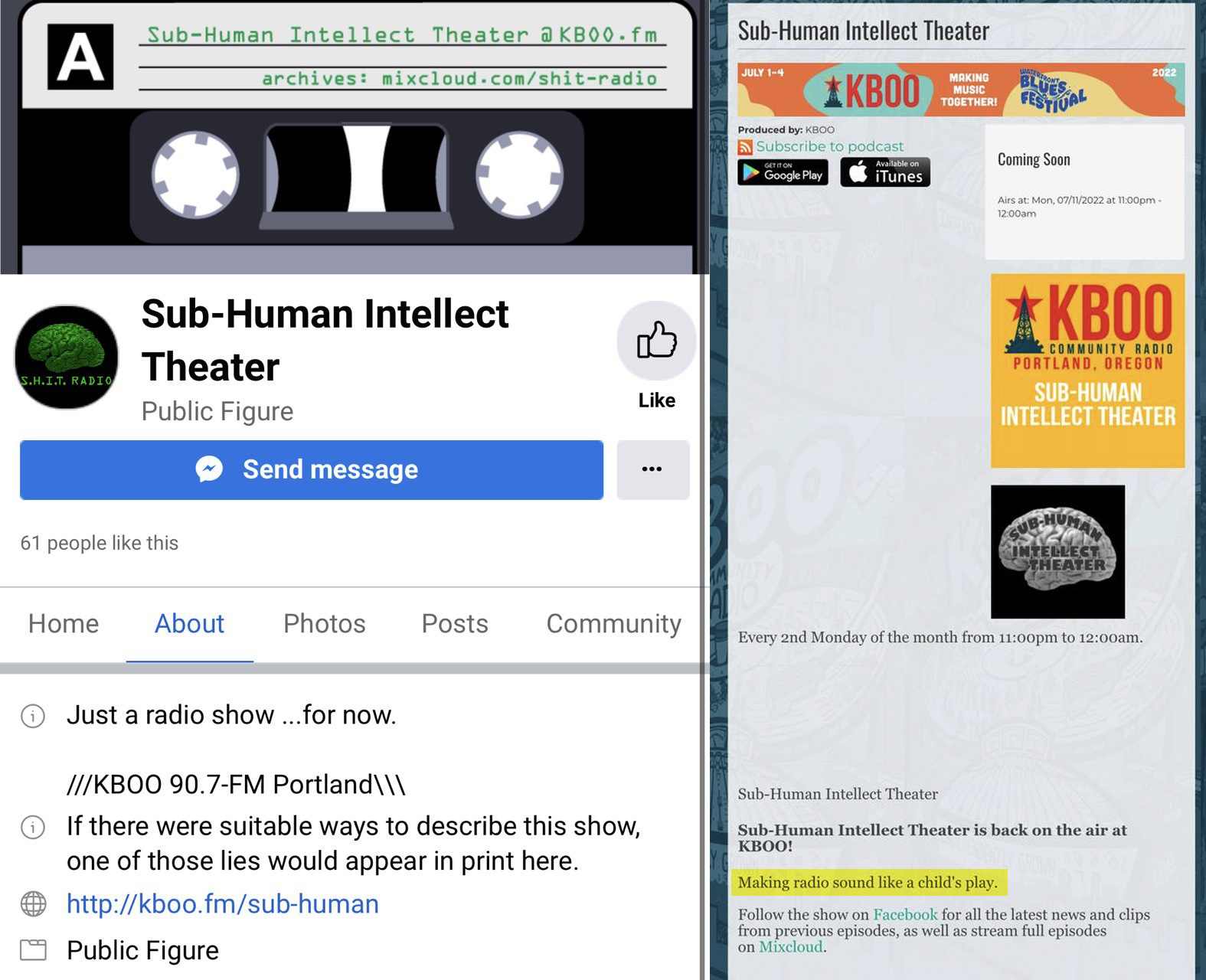The image size is (1206, 980).
Task: Select the About tab
Action: pyautogui.click(x=189, y=623)
